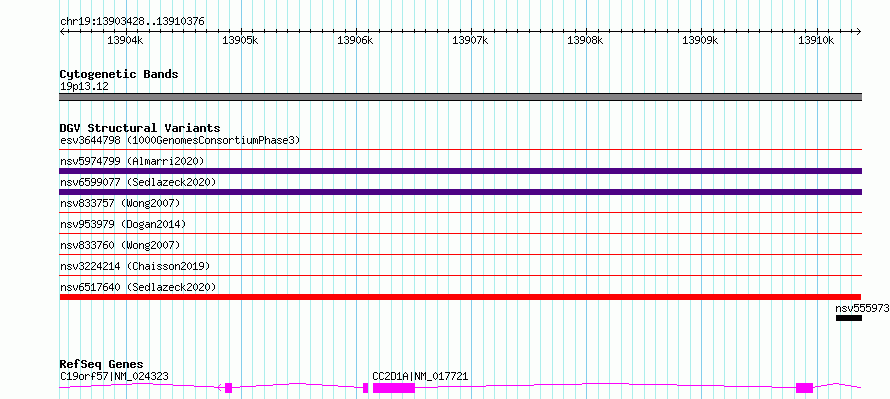Click the 13910k ruler tick label
Screen dimensions: 890x399
816,40
